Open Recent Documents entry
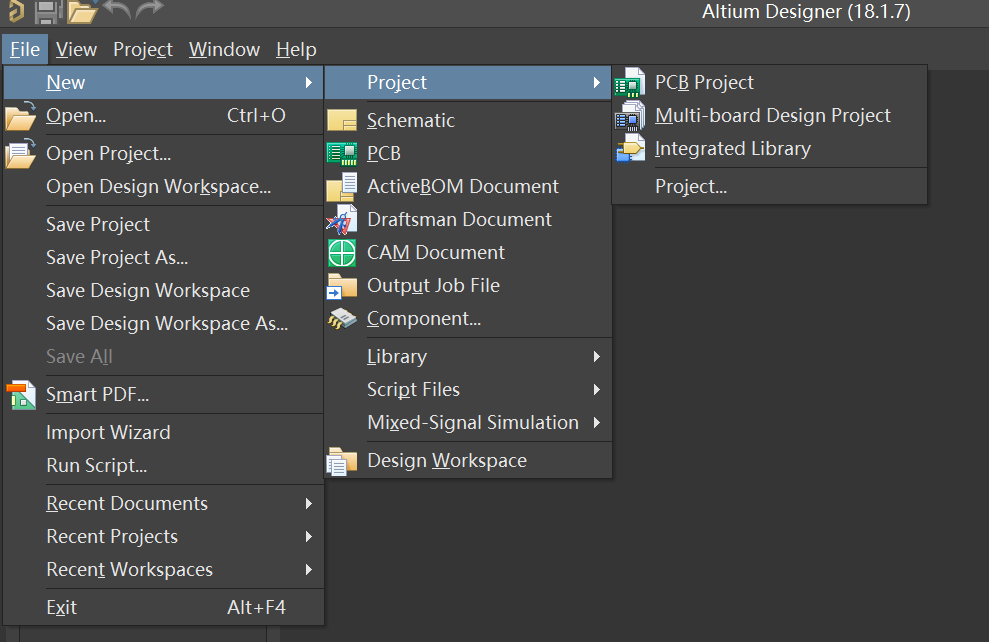Screen dimensions: 989x642 click(x=163, y=503)
